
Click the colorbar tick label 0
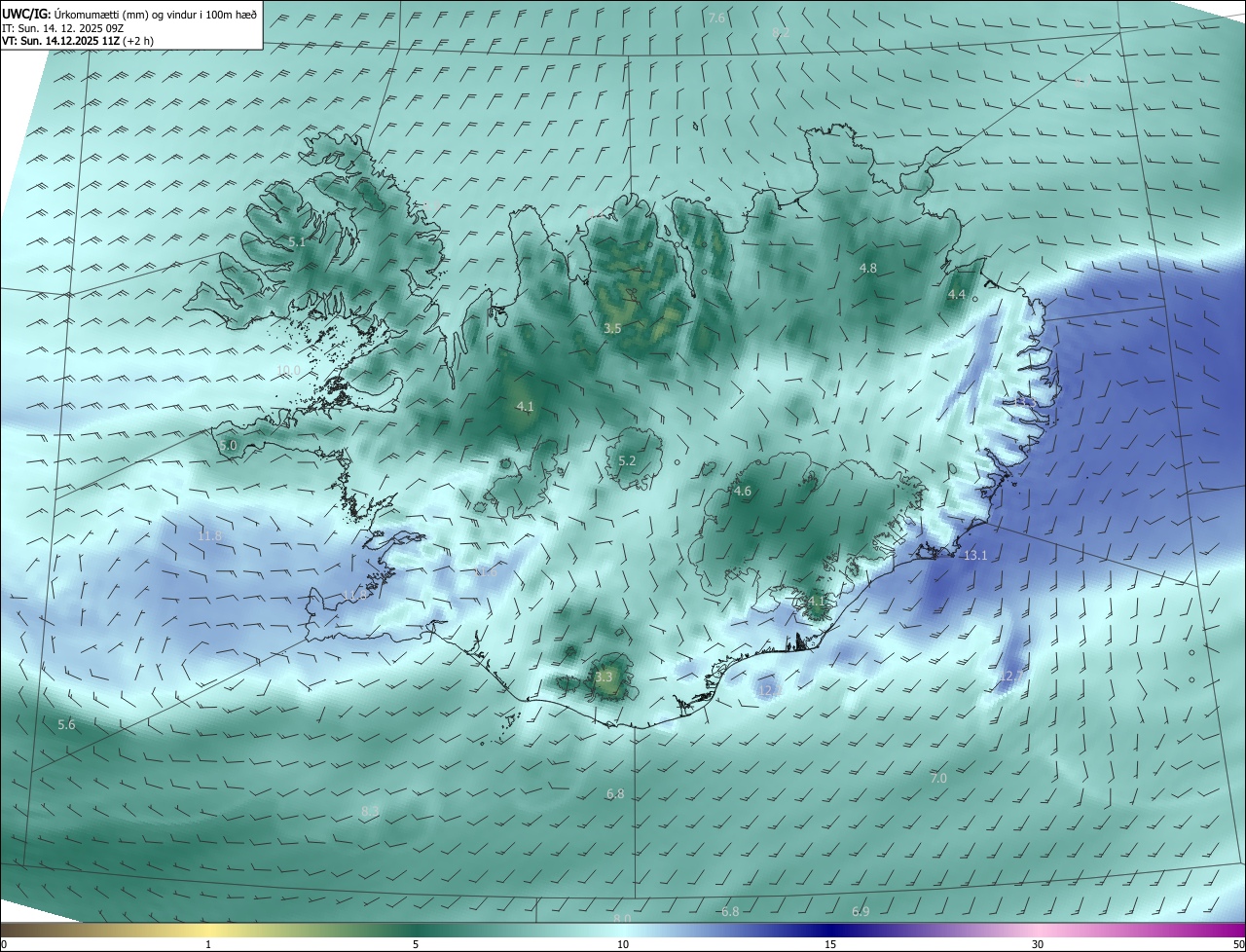pyautogui.click(x=4, y=944)
